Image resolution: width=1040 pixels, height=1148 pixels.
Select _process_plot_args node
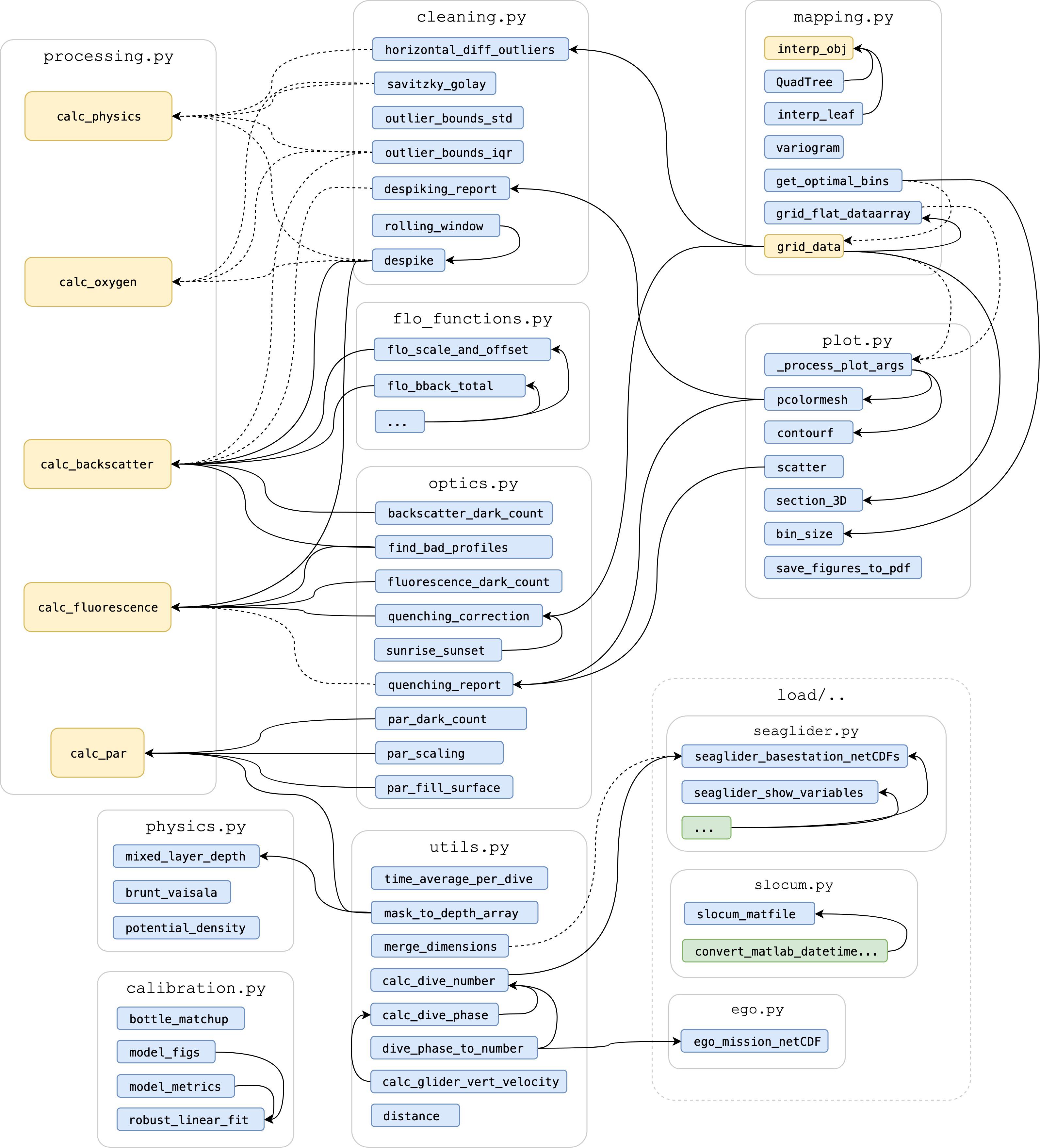[x=838, y=365]
